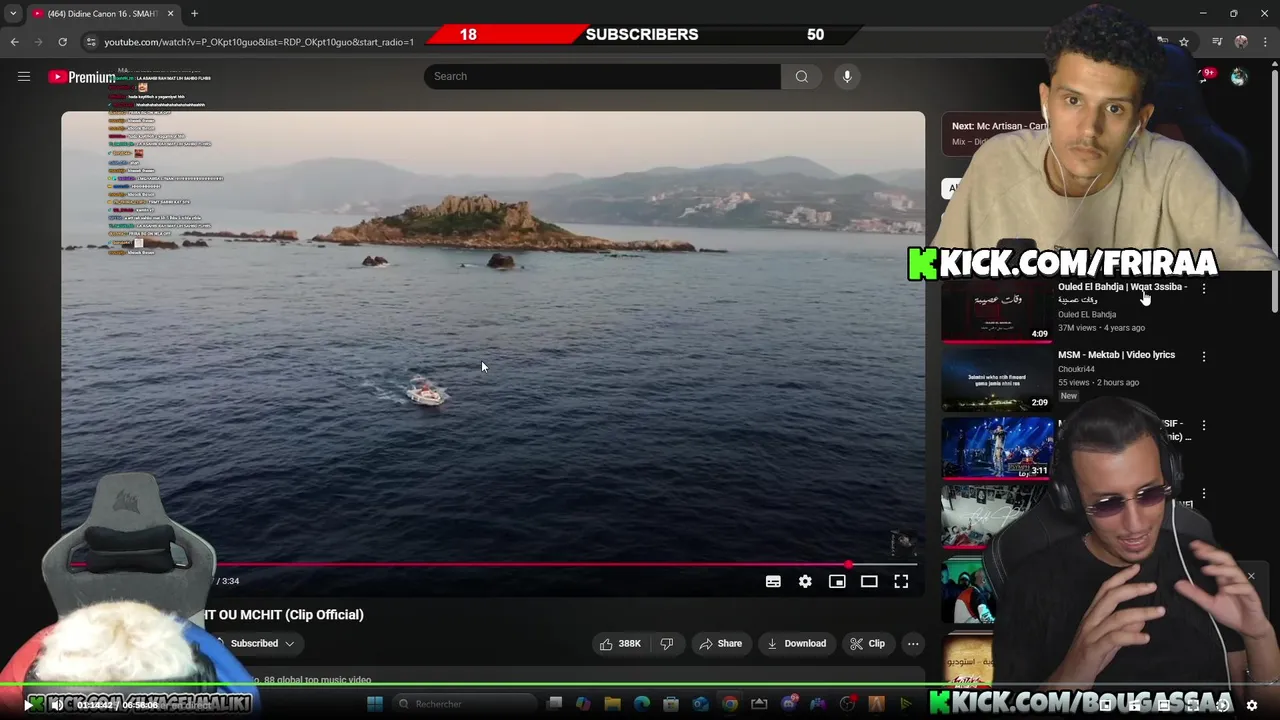
Task: Go to YouTube Premium home logo
Action: pos(81,77)
